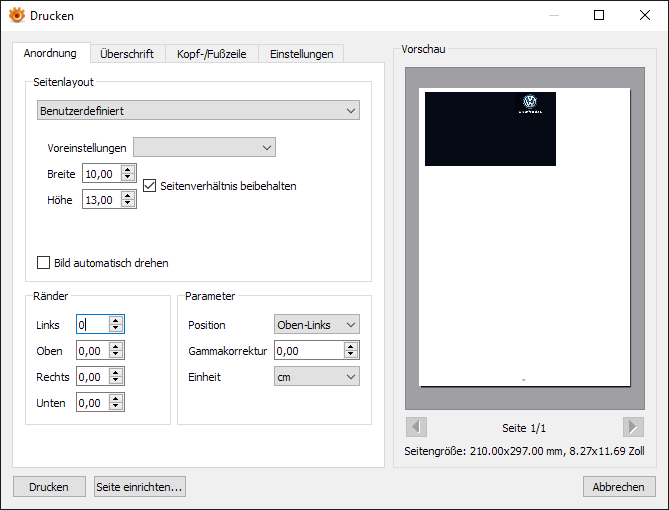Go to next preview page arrow
This screenshot has height=510, width=669.
point(633,427)
